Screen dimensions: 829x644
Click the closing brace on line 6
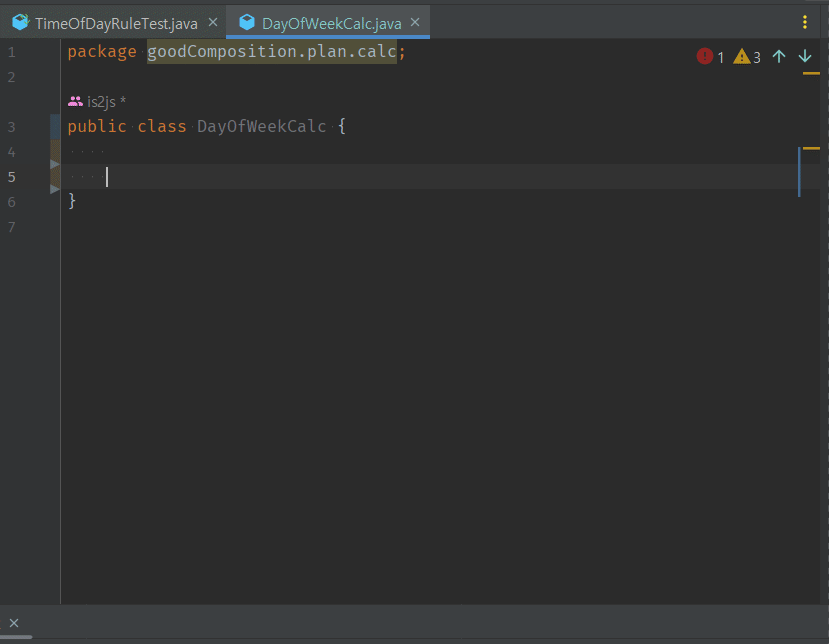[72, 201]
